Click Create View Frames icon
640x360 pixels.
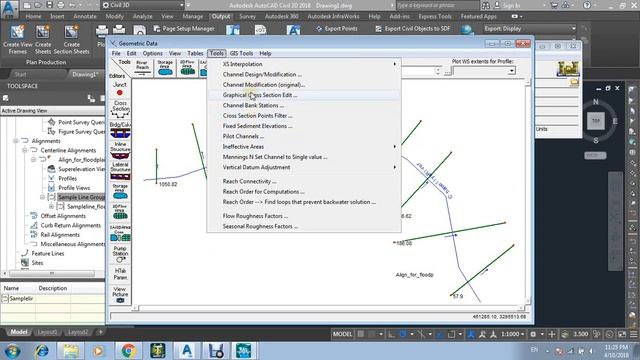pos(17,32)
